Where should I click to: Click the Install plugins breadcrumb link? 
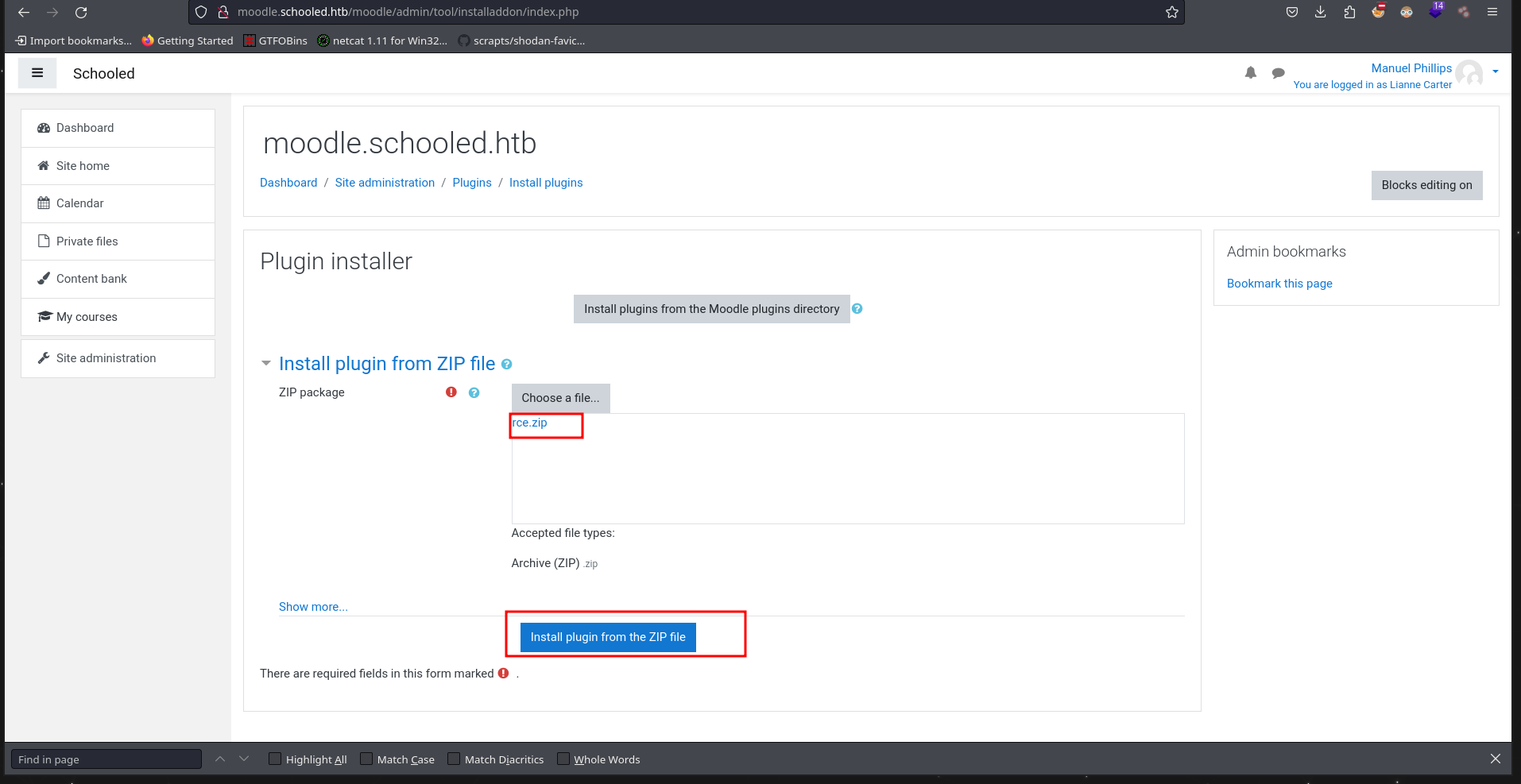[x=546, y=183]
